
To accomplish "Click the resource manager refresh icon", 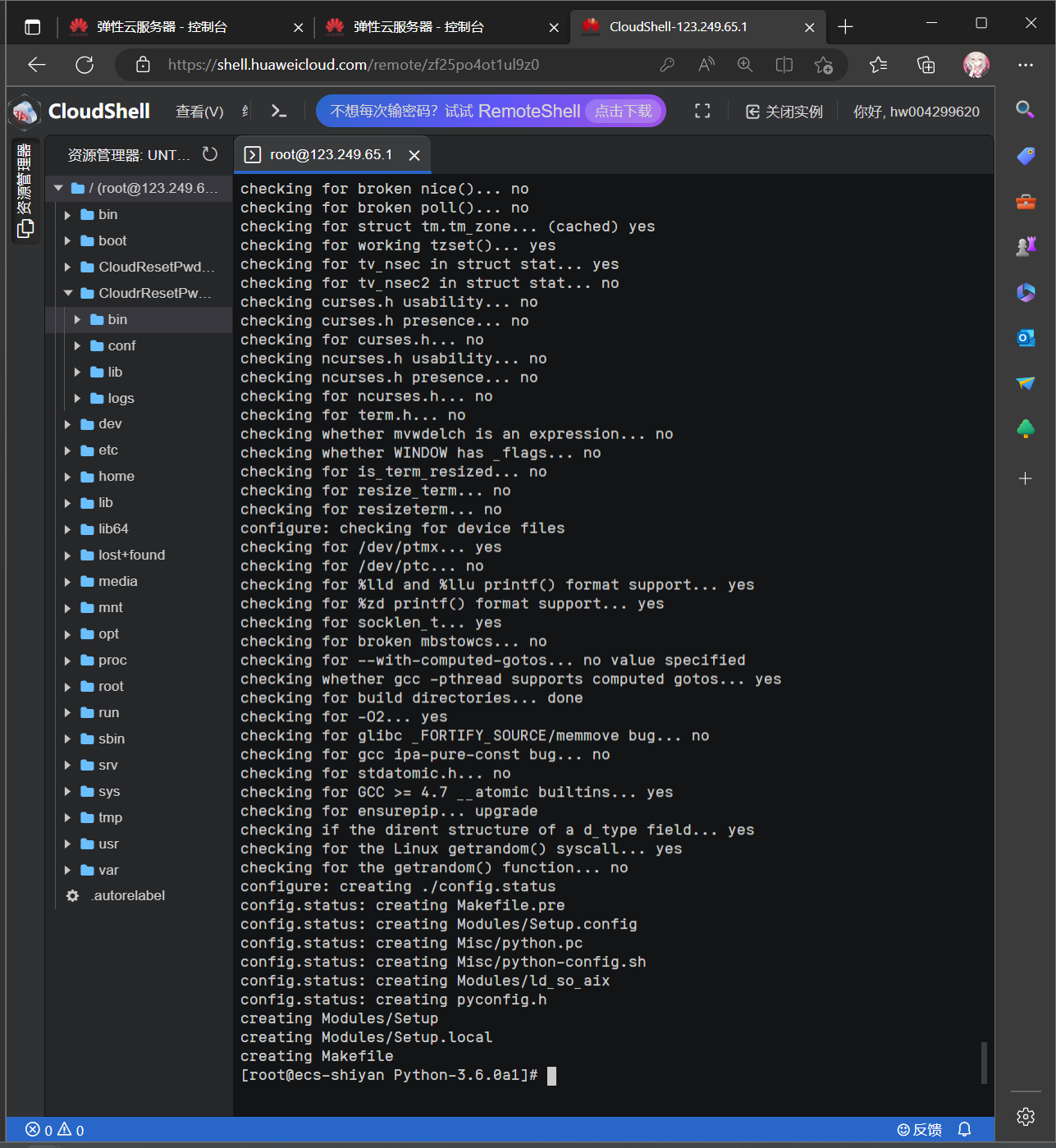I will (x=210, y=154).
